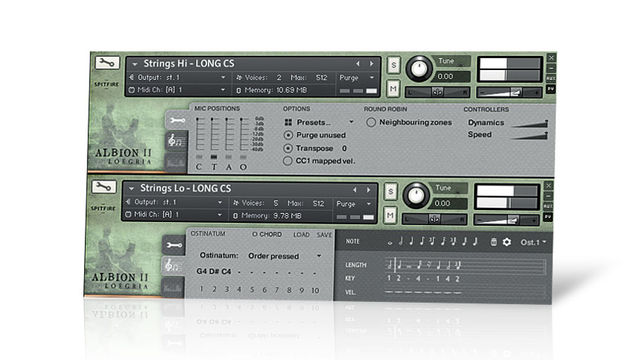This screenshot has width=640, height=360.
Task: Select the keyboard tab in Strings Hi panel
Action: (176, 162)
